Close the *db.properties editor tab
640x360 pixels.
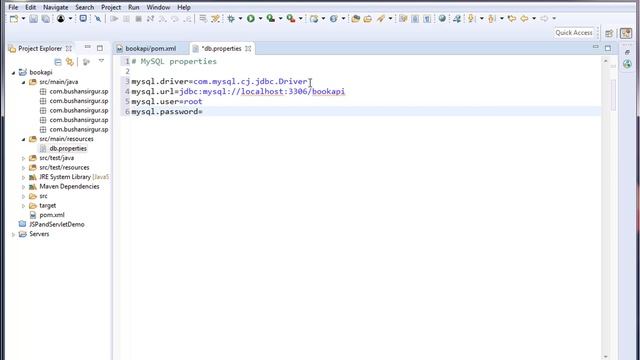tap(248, 49)
